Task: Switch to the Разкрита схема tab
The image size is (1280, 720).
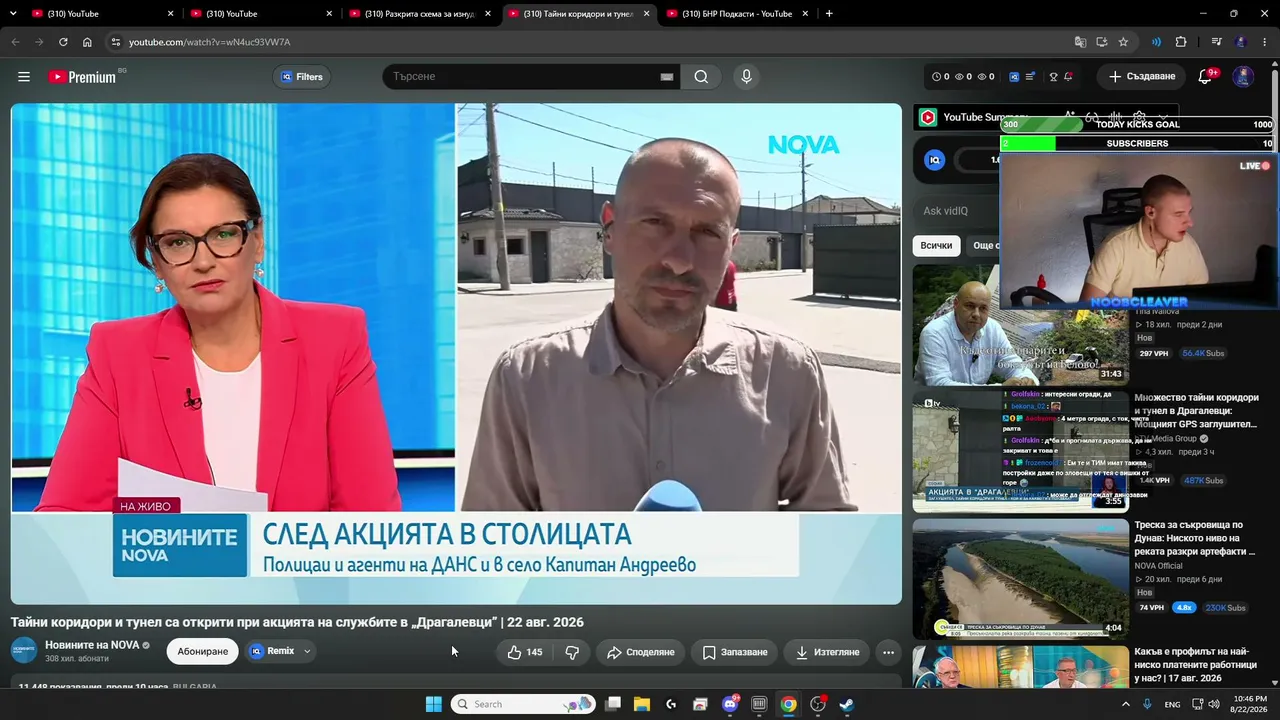Action: pyautogui.click(x=421, y=14)
